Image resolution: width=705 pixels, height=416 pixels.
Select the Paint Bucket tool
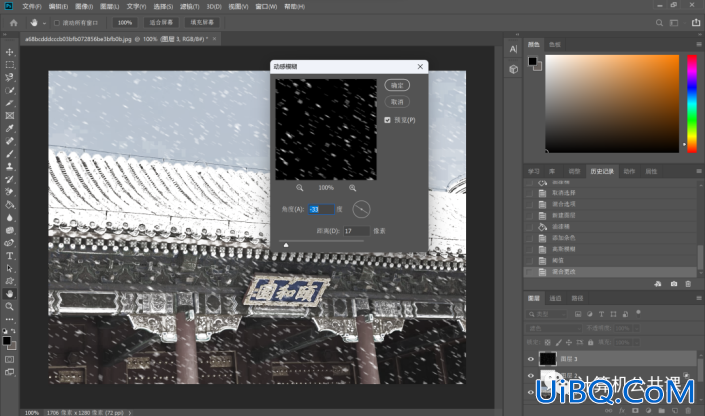[9, 205]
